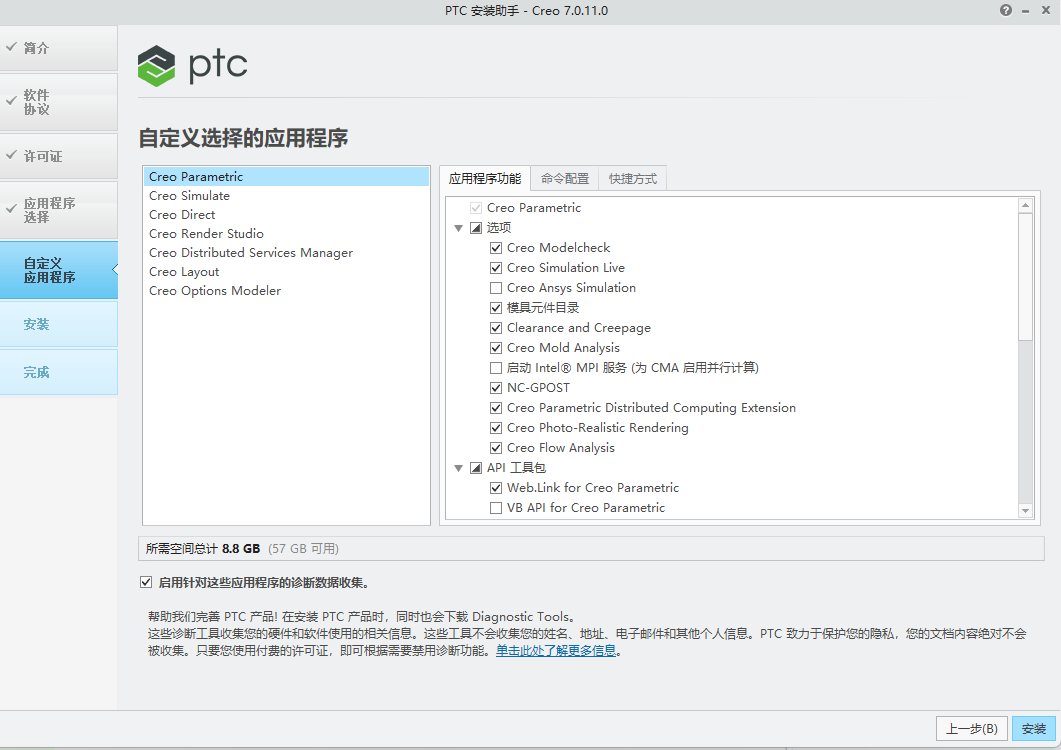Go to the 简介 step

tap(59, 48)
